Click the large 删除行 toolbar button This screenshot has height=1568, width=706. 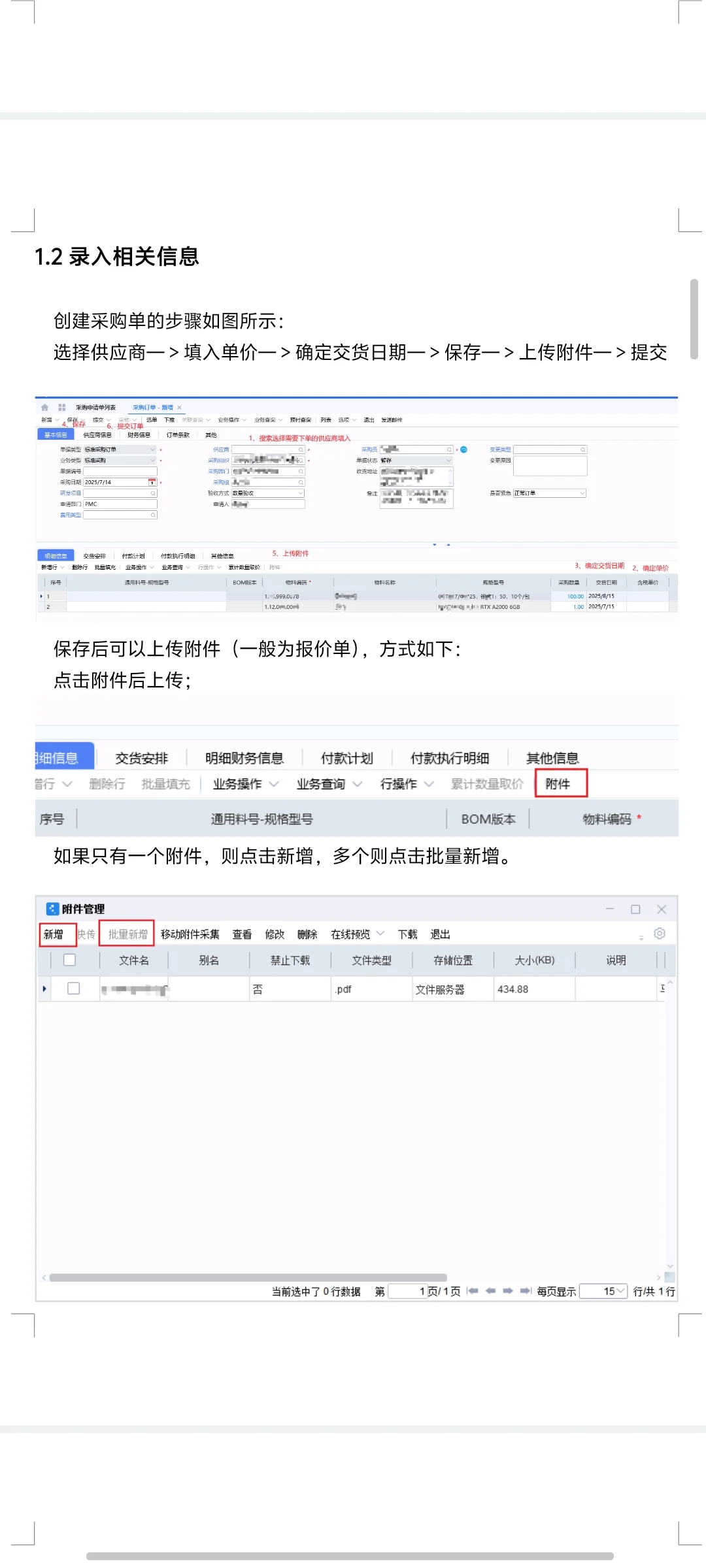107,784
